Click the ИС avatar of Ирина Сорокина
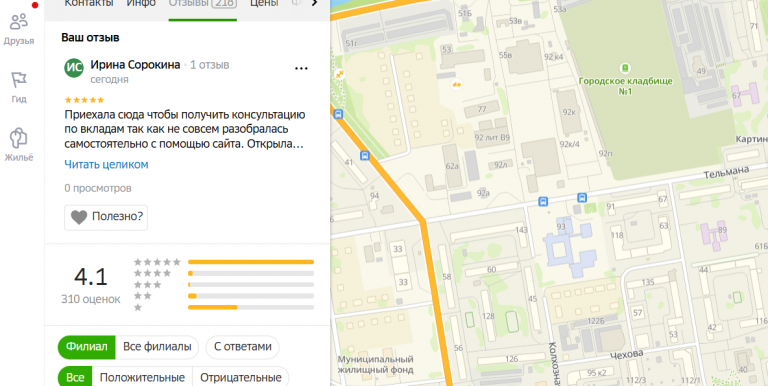The image size is (768, 386). click(74, 68)
